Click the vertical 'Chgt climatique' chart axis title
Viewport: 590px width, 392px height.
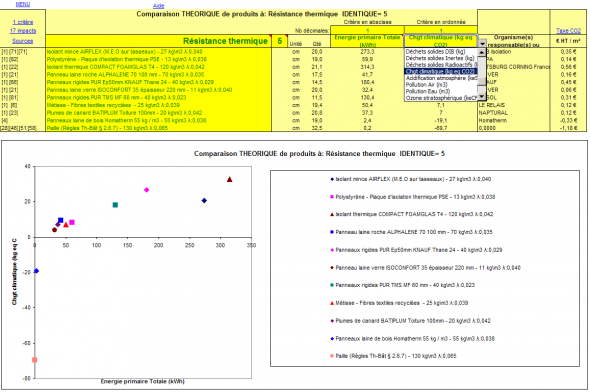point(14,272)
